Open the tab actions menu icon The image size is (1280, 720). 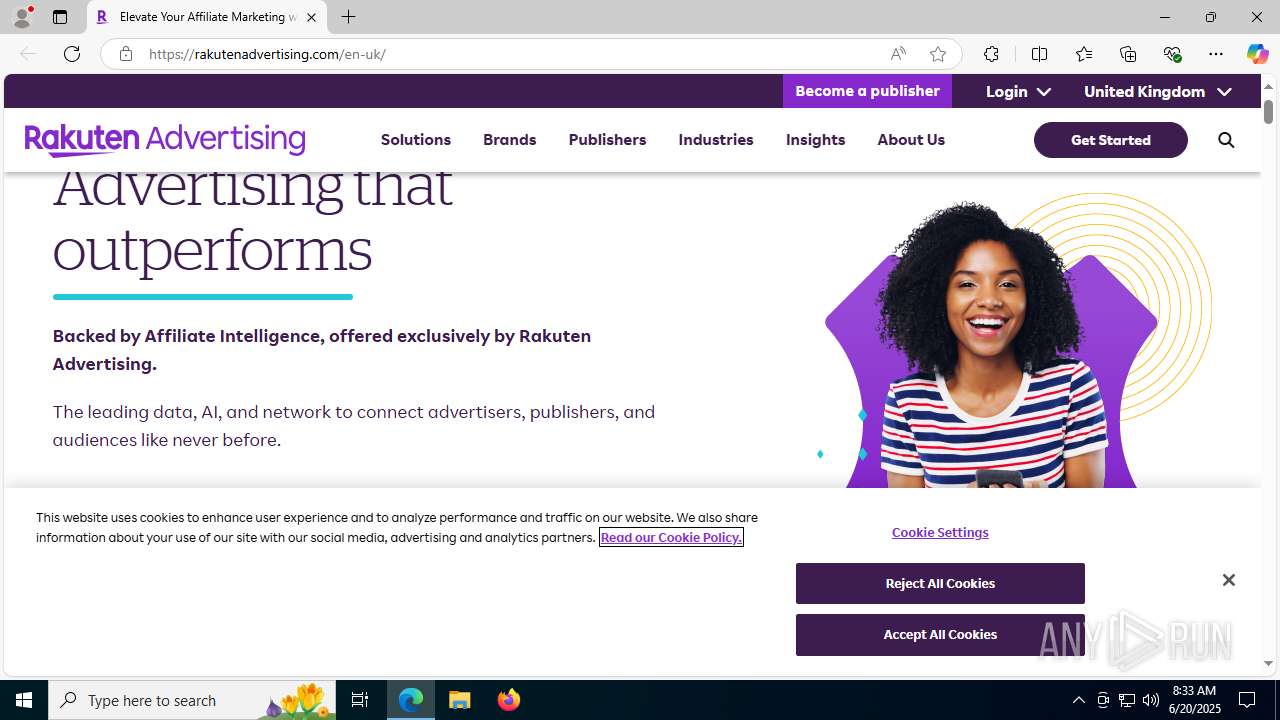click(x=60, y=17)
